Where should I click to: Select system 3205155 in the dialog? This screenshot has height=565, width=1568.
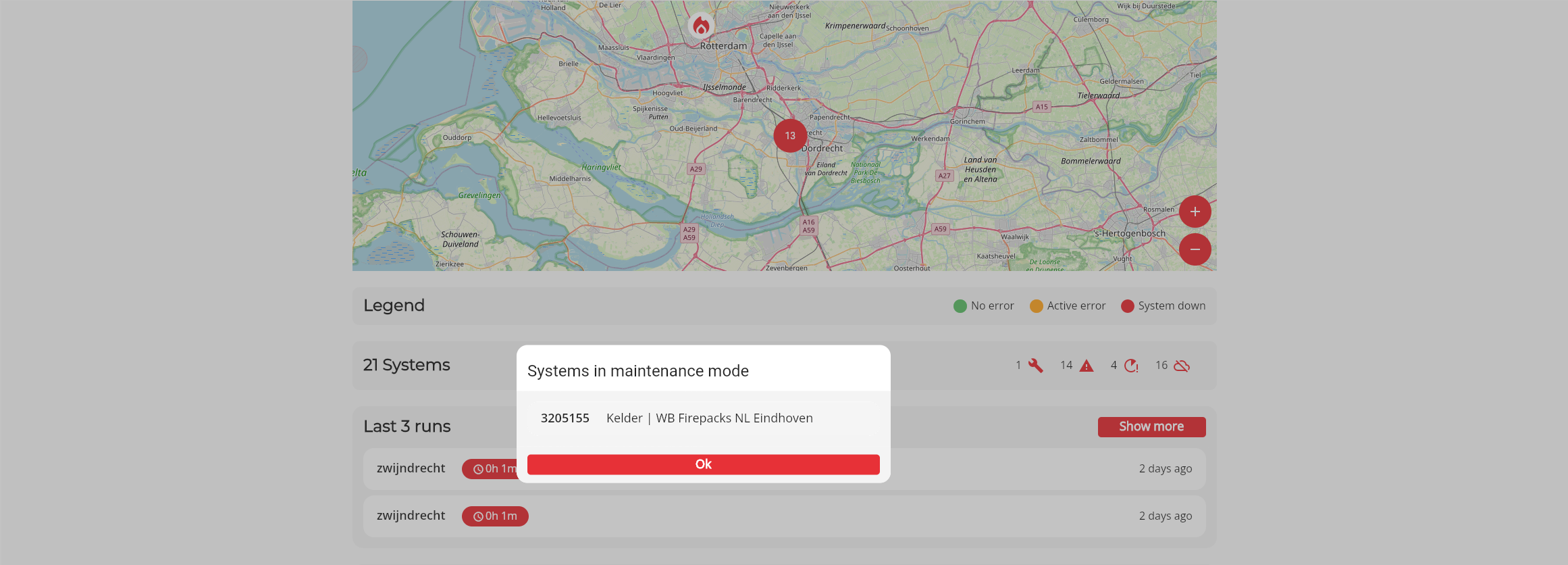tap(565, 418)
